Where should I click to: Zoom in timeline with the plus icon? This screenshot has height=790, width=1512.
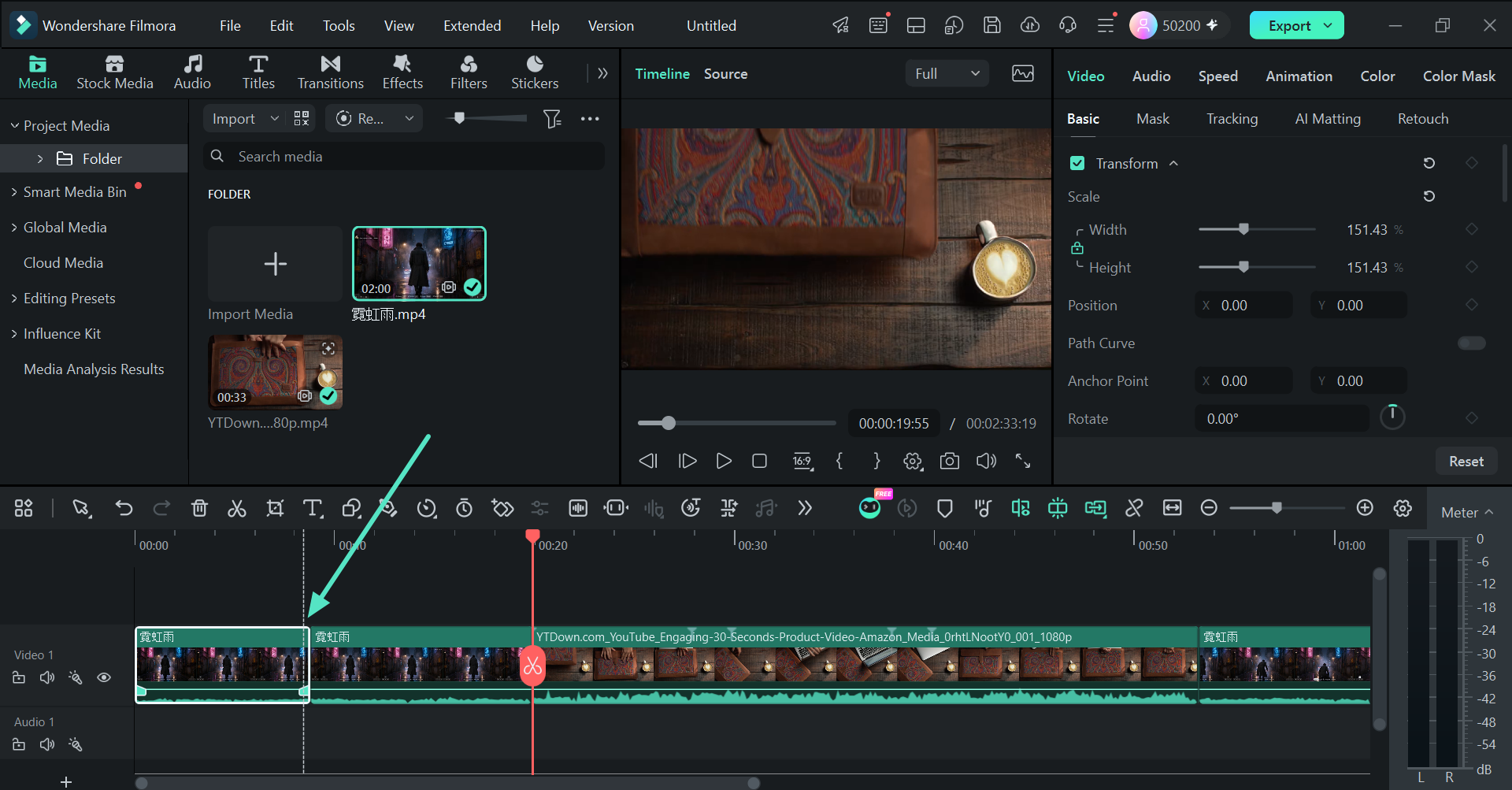tap(1365, 509)
